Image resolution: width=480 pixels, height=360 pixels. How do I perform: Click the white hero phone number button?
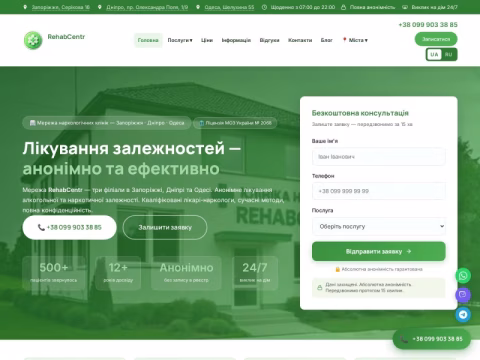coord(69,227)
